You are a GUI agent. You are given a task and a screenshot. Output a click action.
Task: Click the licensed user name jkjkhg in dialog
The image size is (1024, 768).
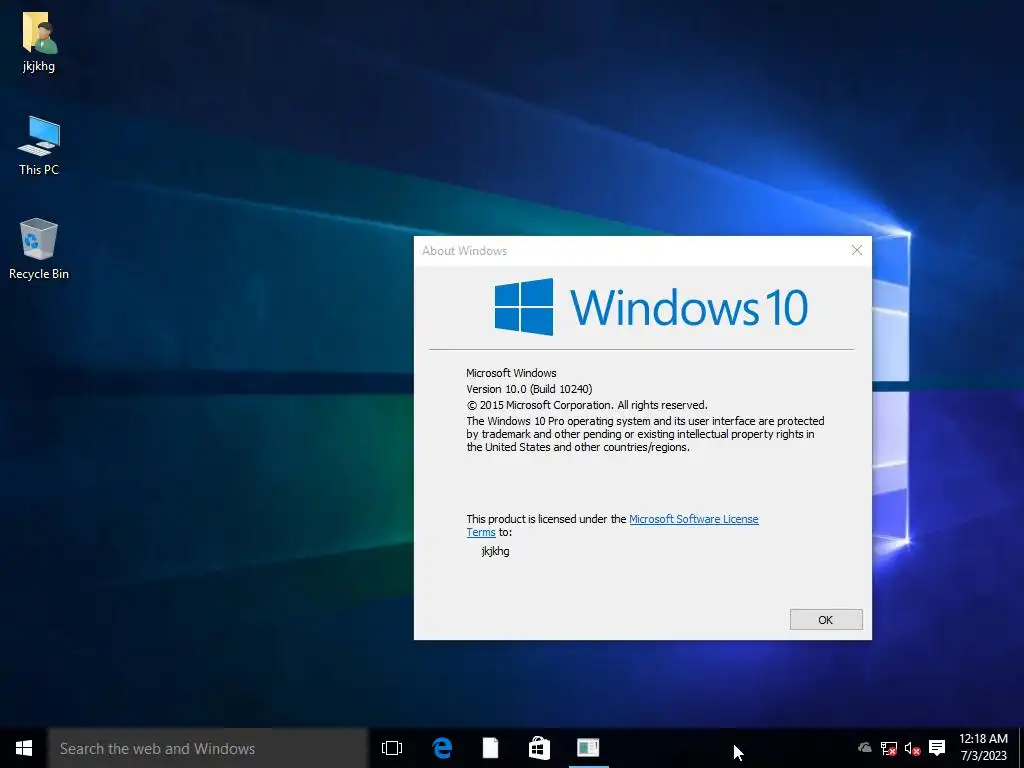(x=495, y=551)
